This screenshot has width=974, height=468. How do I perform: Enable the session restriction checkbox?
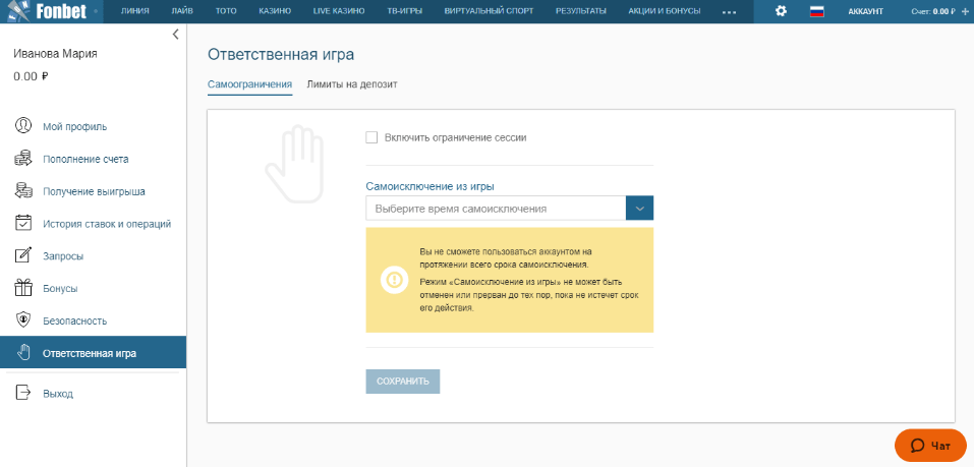[372, 138]
